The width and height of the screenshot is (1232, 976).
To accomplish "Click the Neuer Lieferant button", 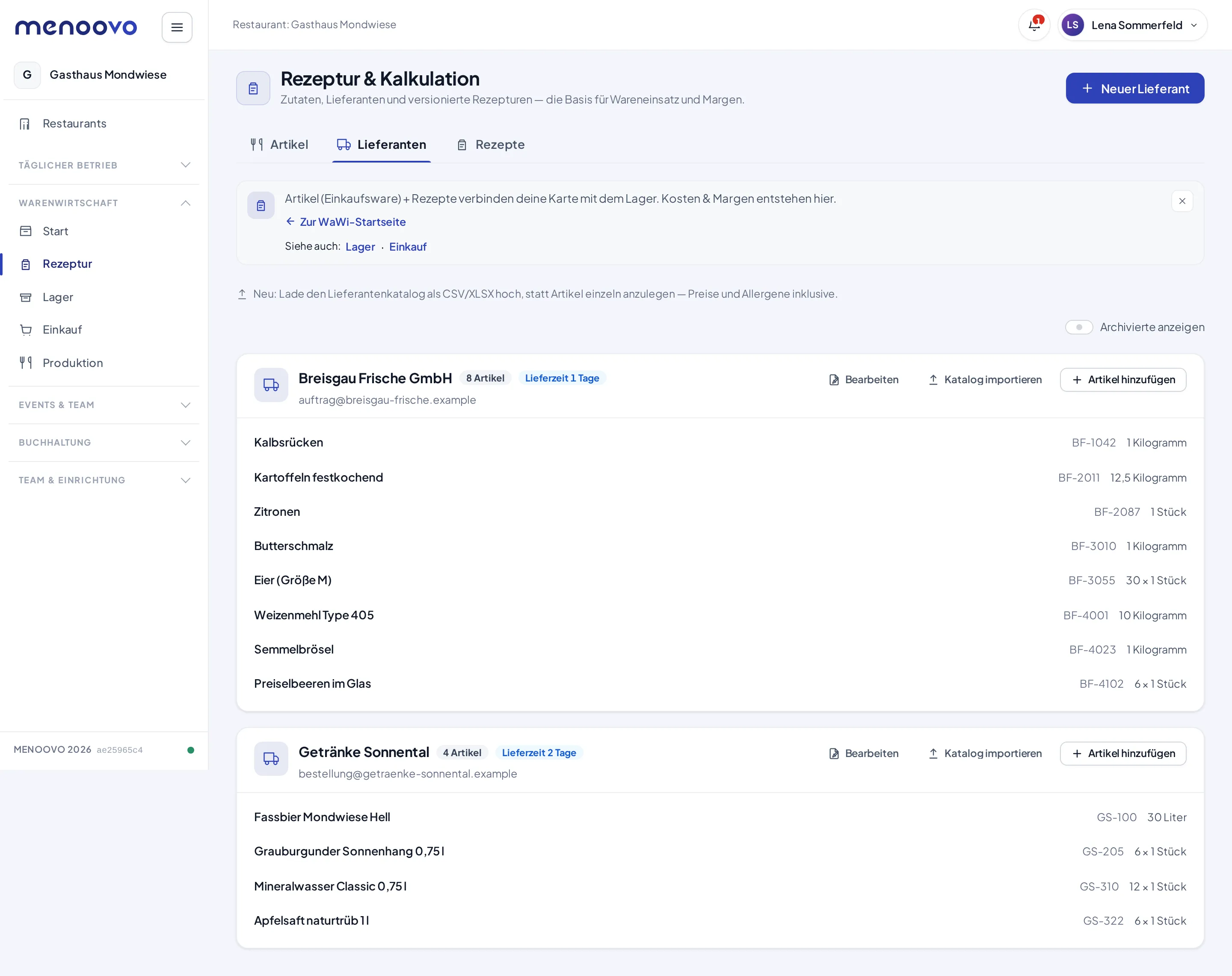I will (1135, 89).
